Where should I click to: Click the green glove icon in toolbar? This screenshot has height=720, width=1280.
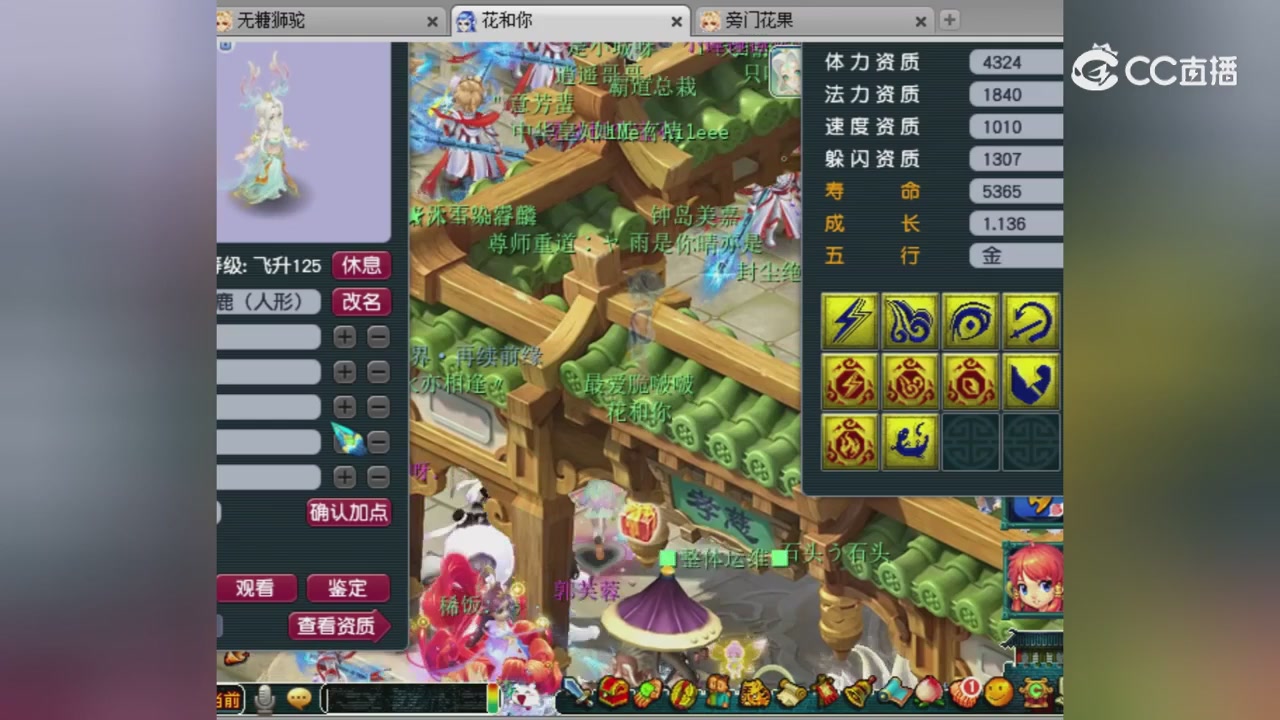pyautogui.click(x=648, y=692)
